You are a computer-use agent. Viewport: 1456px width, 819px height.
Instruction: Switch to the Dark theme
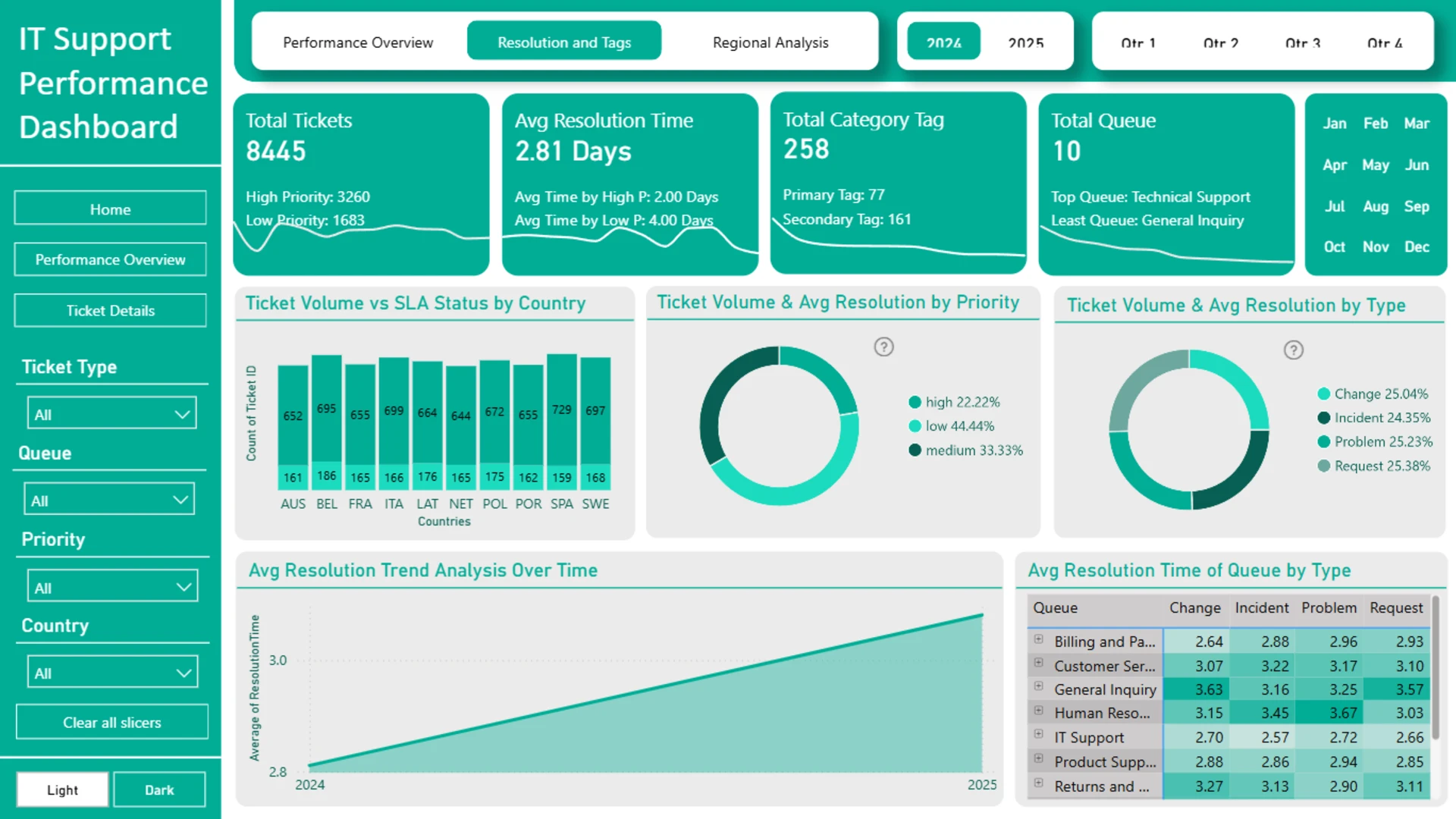(x=159, y=789)
